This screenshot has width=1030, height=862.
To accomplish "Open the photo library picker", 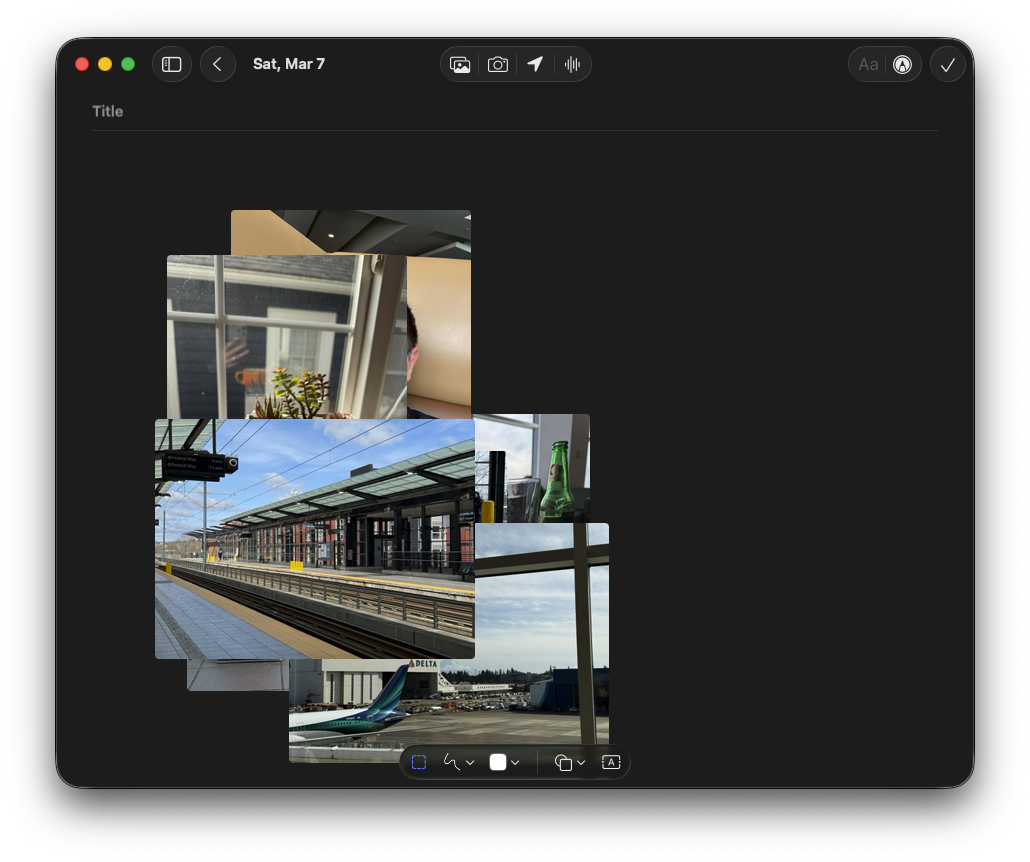I will coord(460,64).
